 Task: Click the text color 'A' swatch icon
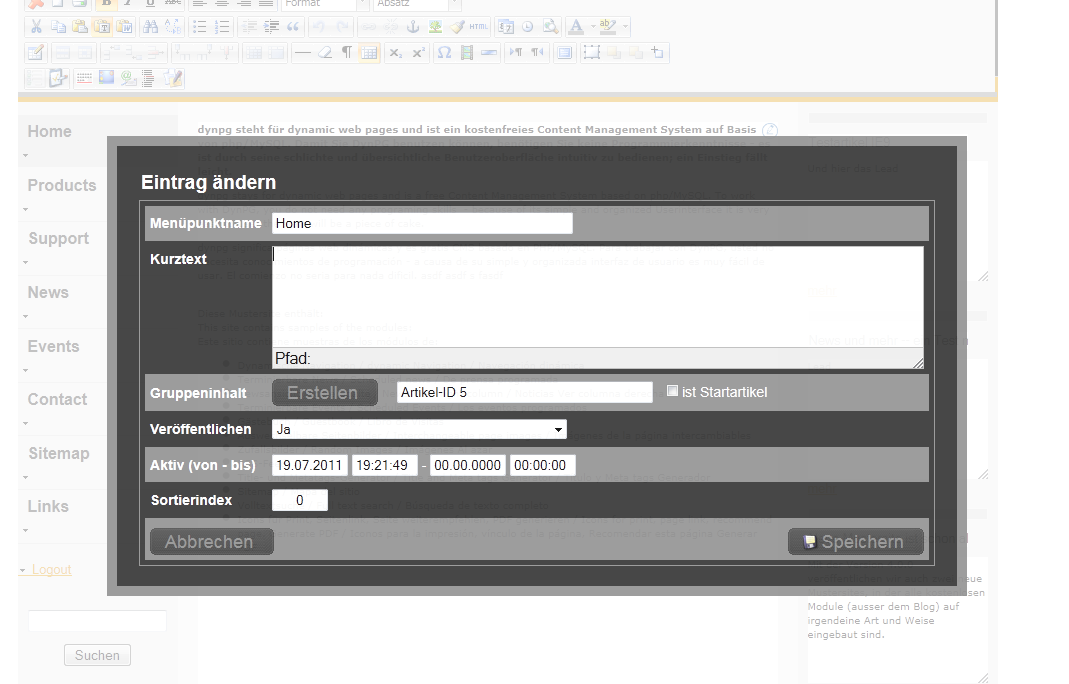click(576, 27)
